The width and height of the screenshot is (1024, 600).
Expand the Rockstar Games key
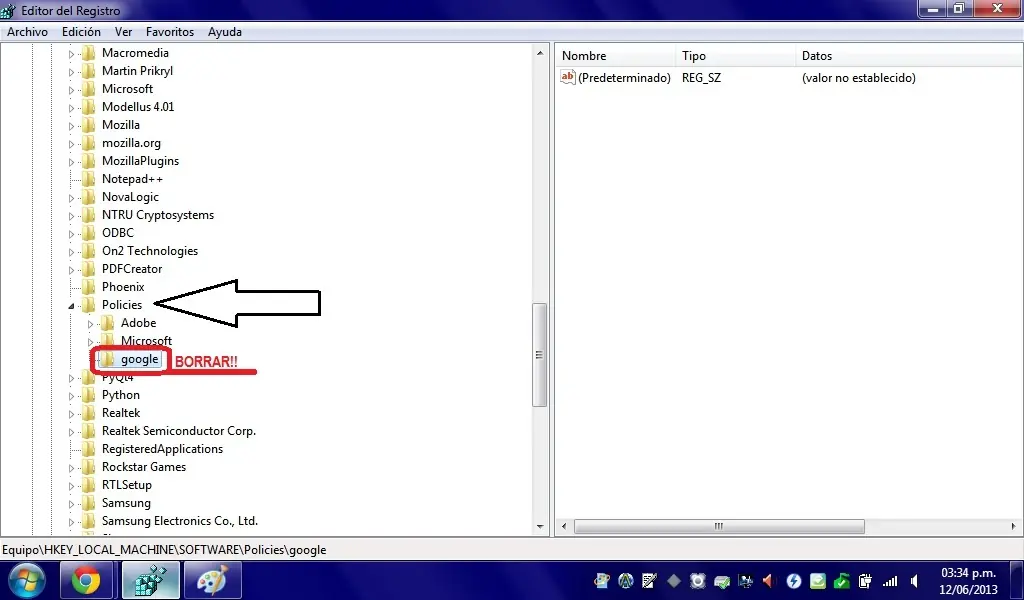click(71, 467)
